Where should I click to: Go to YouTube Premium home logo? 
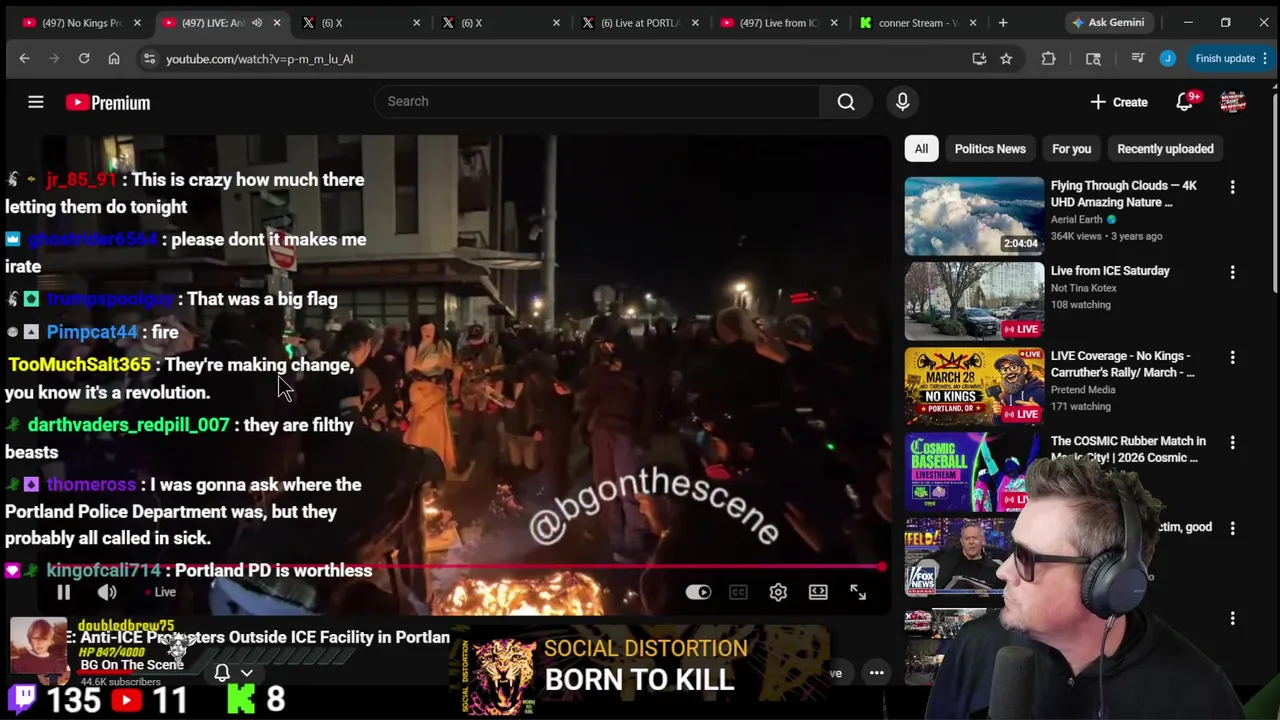(x=108, y=102)
